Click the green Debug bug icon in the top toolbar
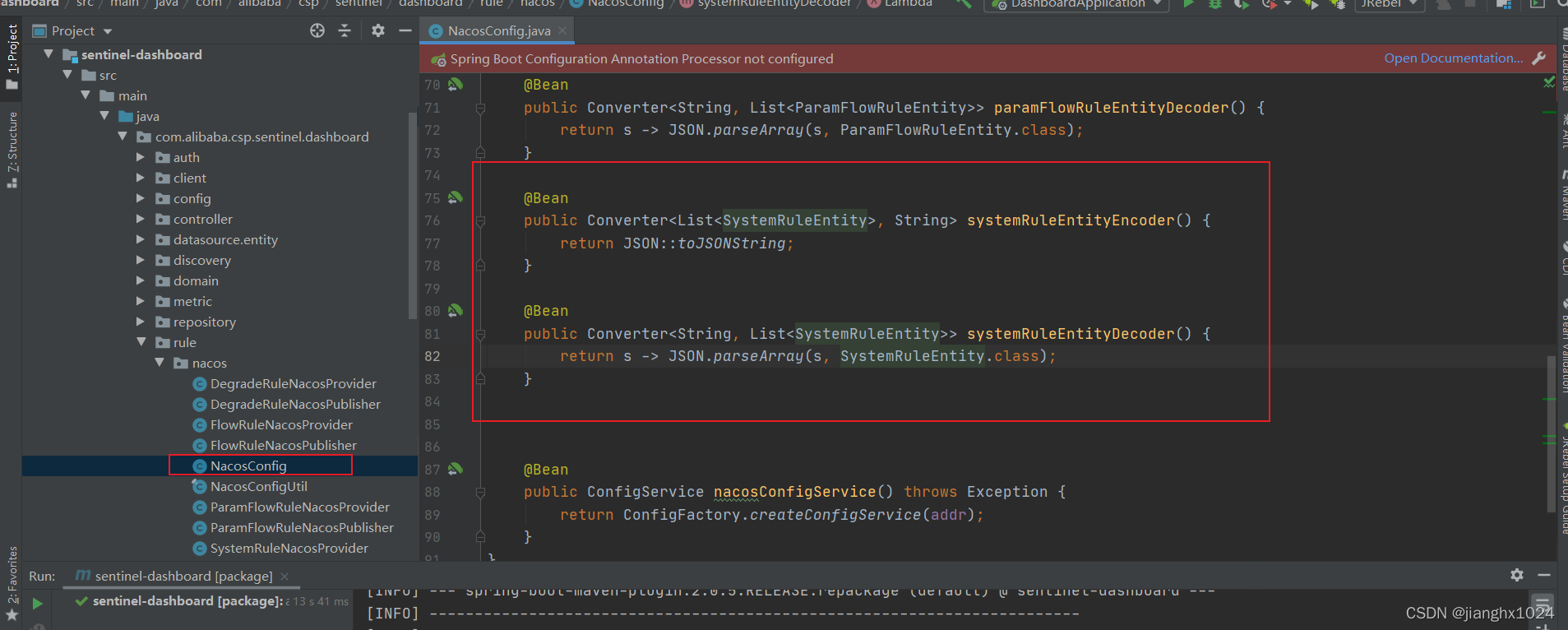The width and height of the screenshot is (1568, 630). 1215,4
